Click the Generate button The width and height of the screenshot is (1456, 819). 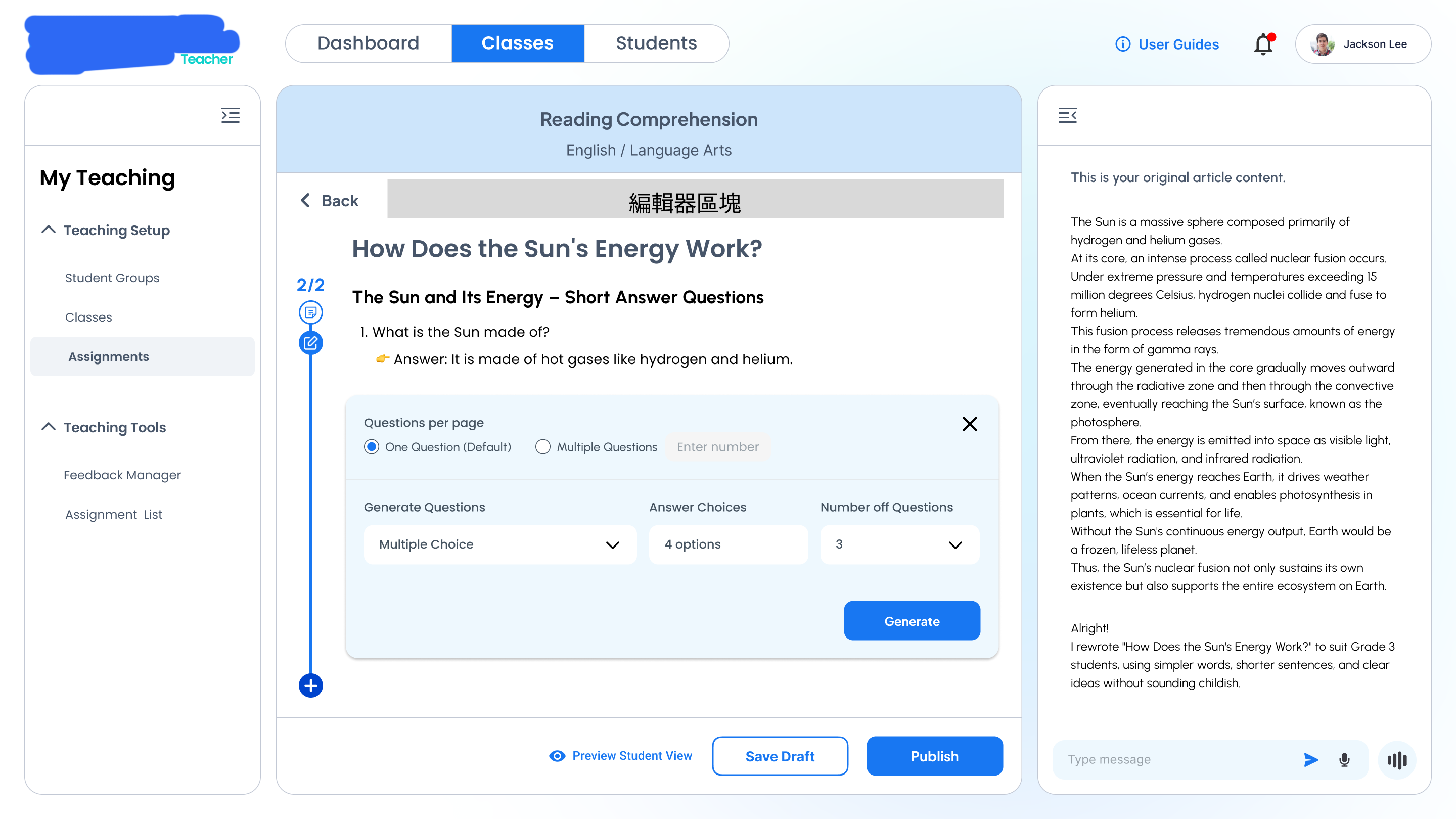tap(912, 621)
